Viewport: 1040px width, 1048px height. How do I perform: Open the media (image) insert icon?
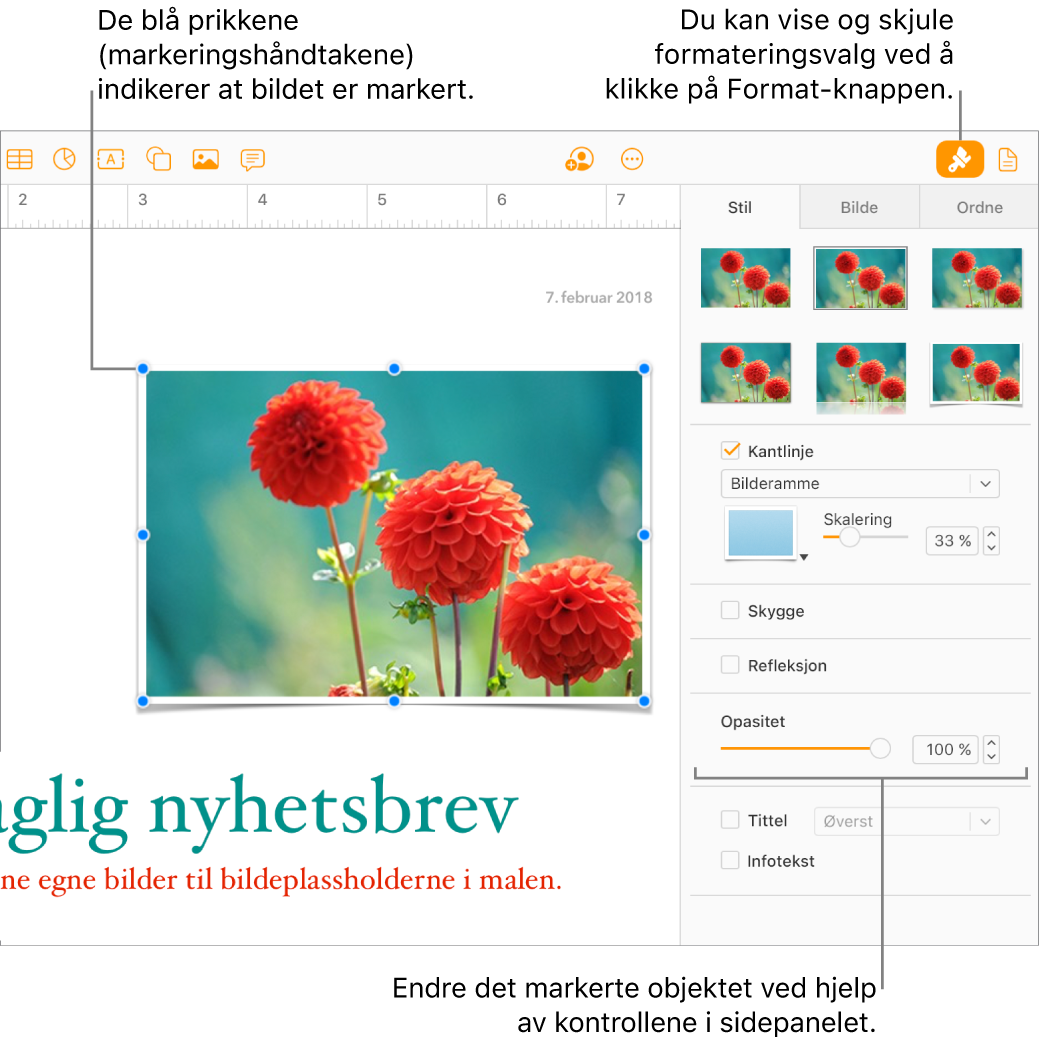tap(206, 159)
